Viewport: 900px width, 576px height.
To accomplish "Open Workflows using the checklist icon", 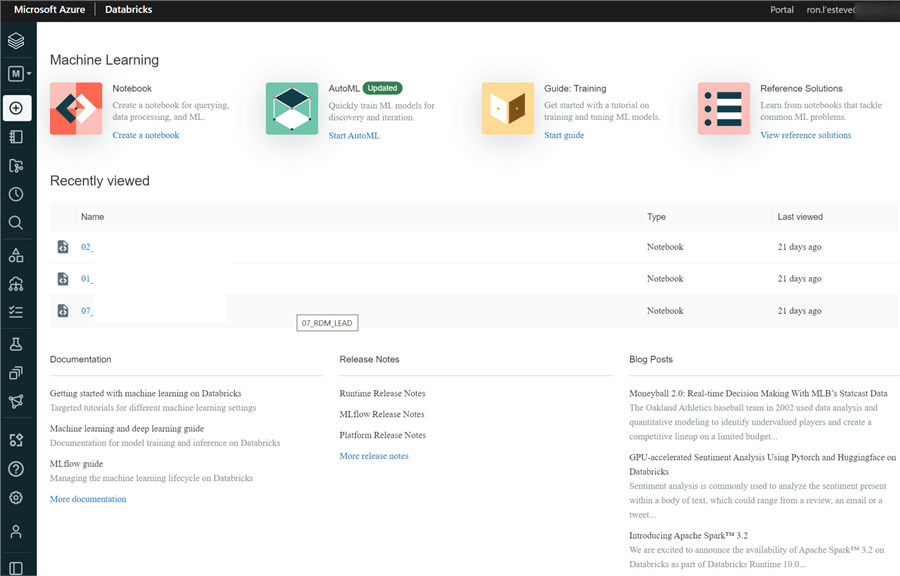I will point(15,311).
